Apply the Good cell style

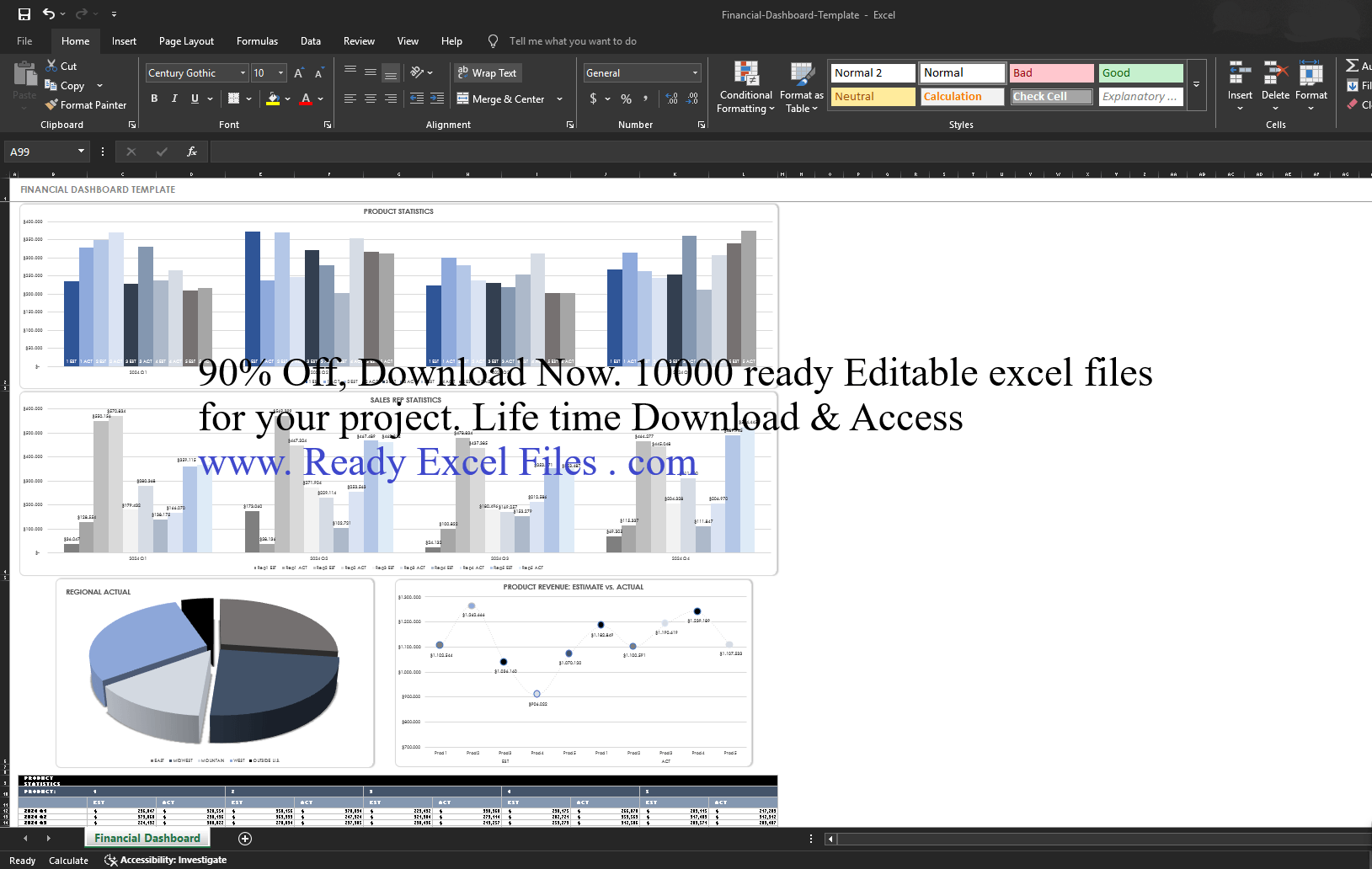[1141, 73]
